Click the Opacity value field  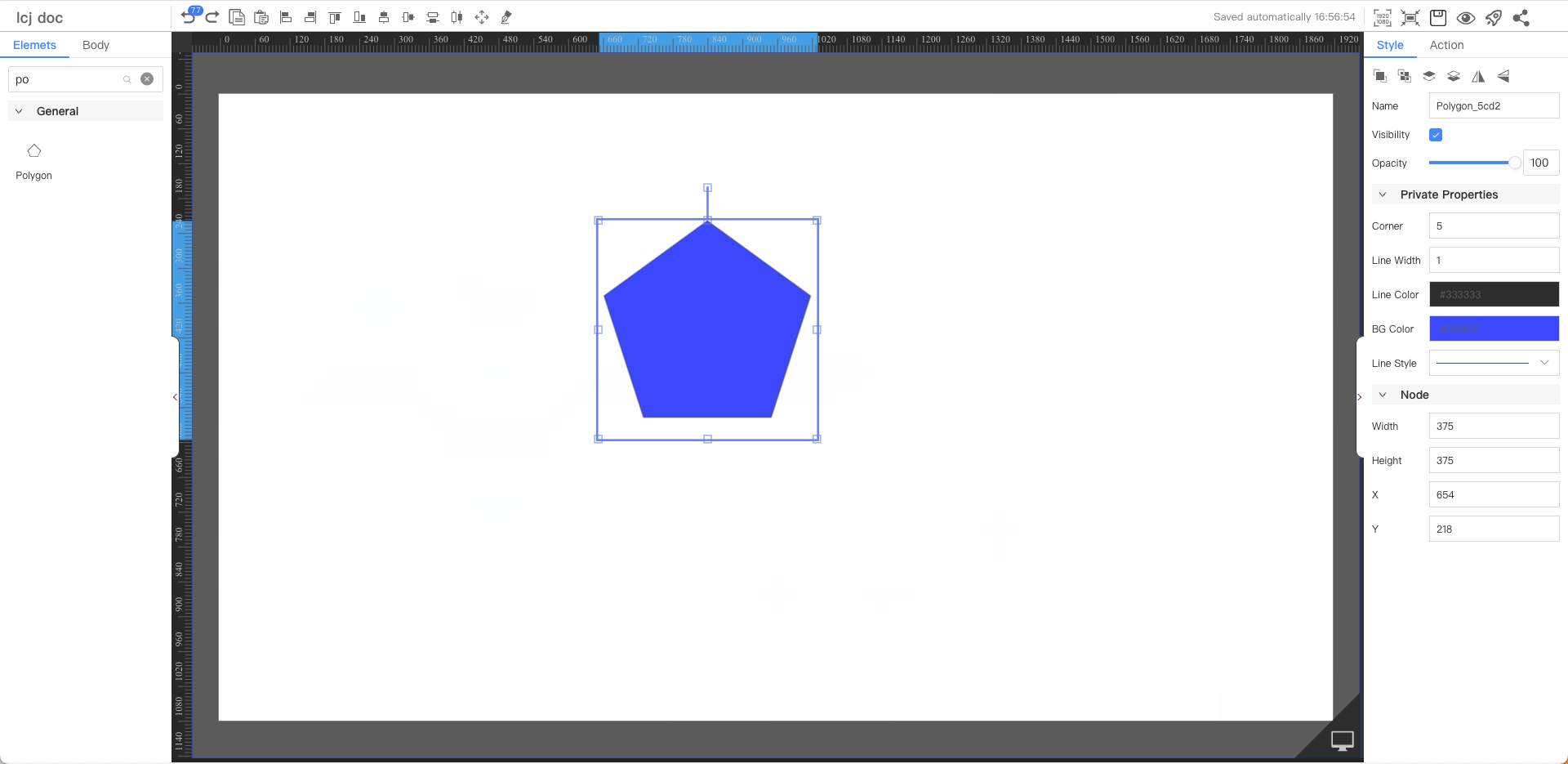(1541, 163)
